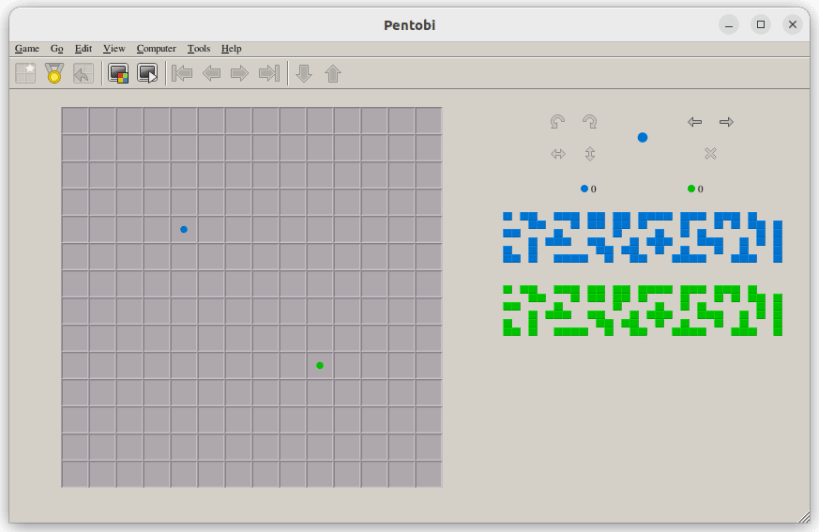Start a new game with toolbar icon
Viewport: 819px width, 532px height.
[x=26, y=73]
